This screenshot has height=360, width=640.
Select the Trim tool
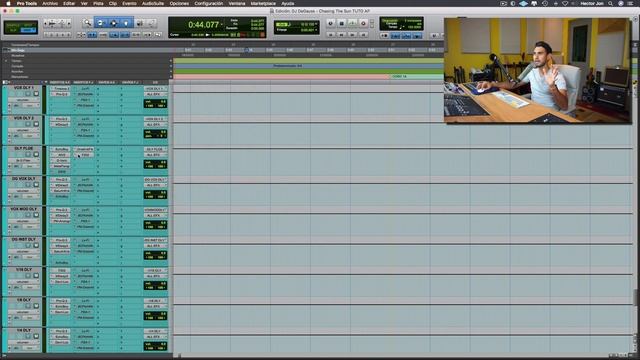(x=100, y=23)
